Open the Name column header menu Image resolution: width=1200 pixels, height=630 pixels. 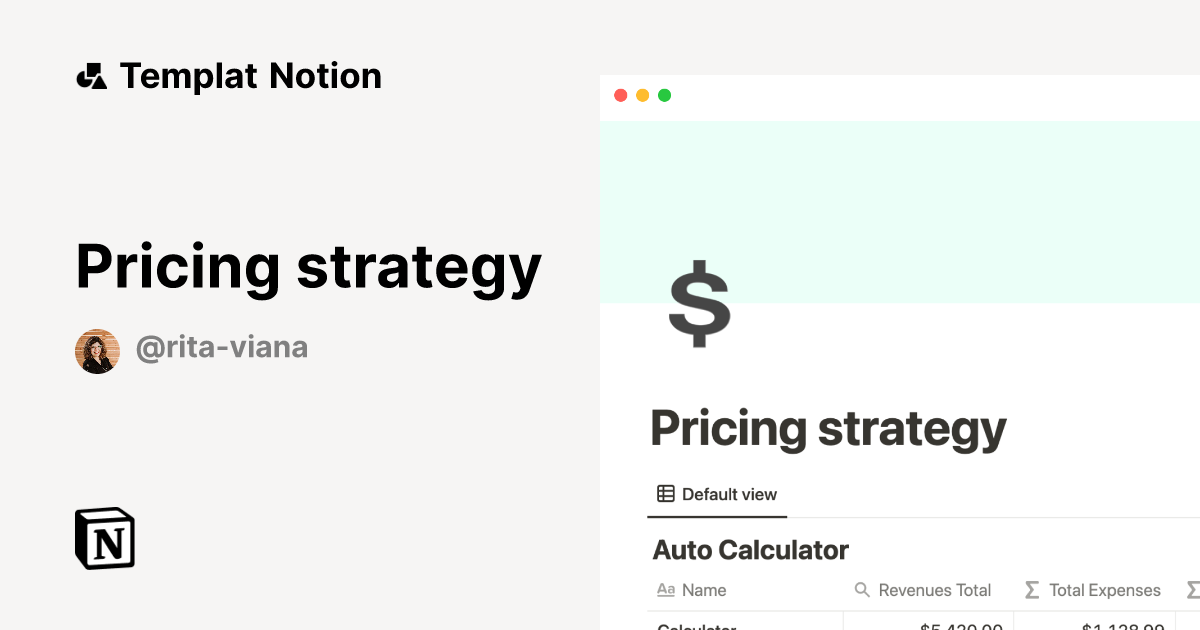point(705,590)
